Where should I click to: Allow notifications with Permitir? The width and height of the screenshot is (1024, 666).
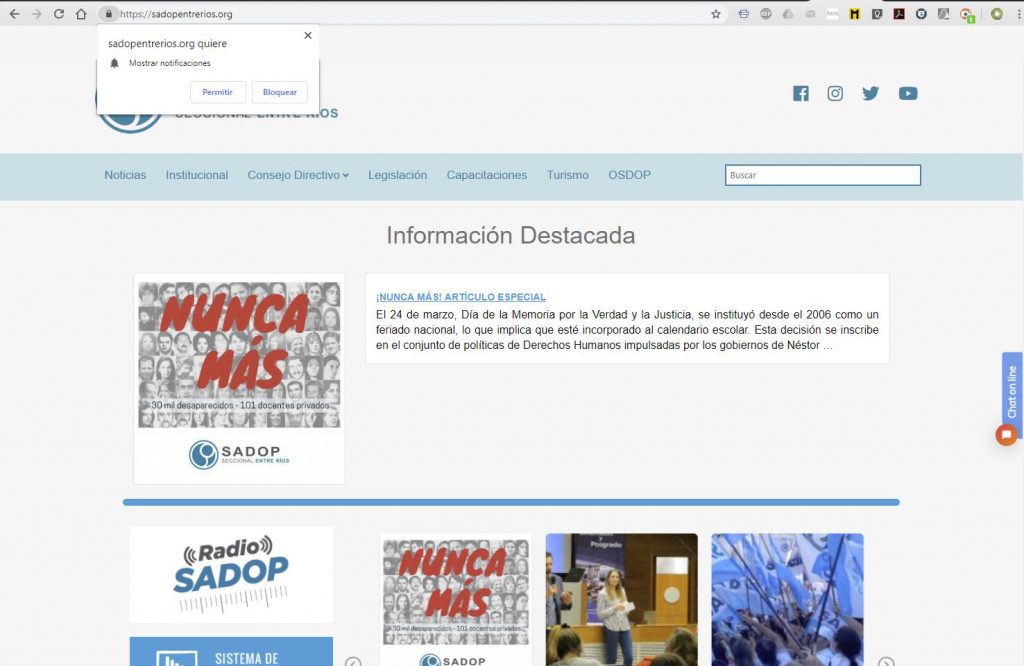(217, 92)
